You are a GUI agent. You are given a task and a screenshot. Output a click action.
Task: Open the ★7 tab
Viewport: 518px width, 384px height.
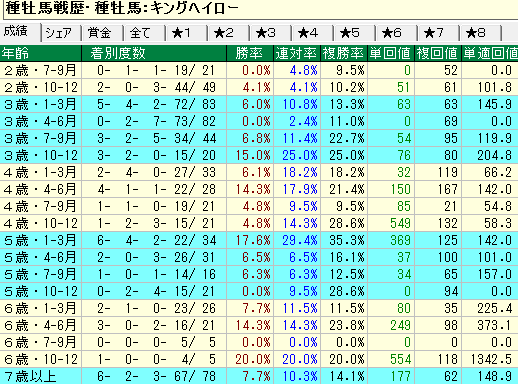[439, 33]
